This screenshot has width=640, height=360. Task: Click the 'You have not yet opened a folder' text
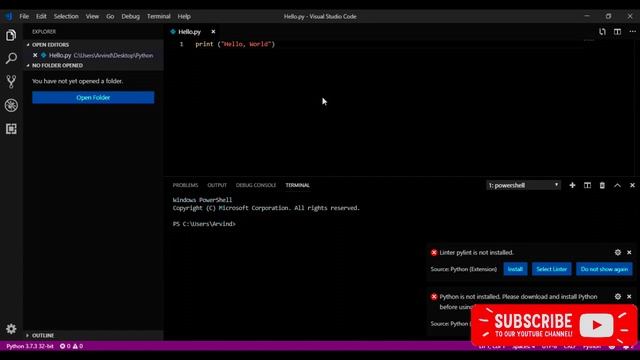tap(78, 81)
